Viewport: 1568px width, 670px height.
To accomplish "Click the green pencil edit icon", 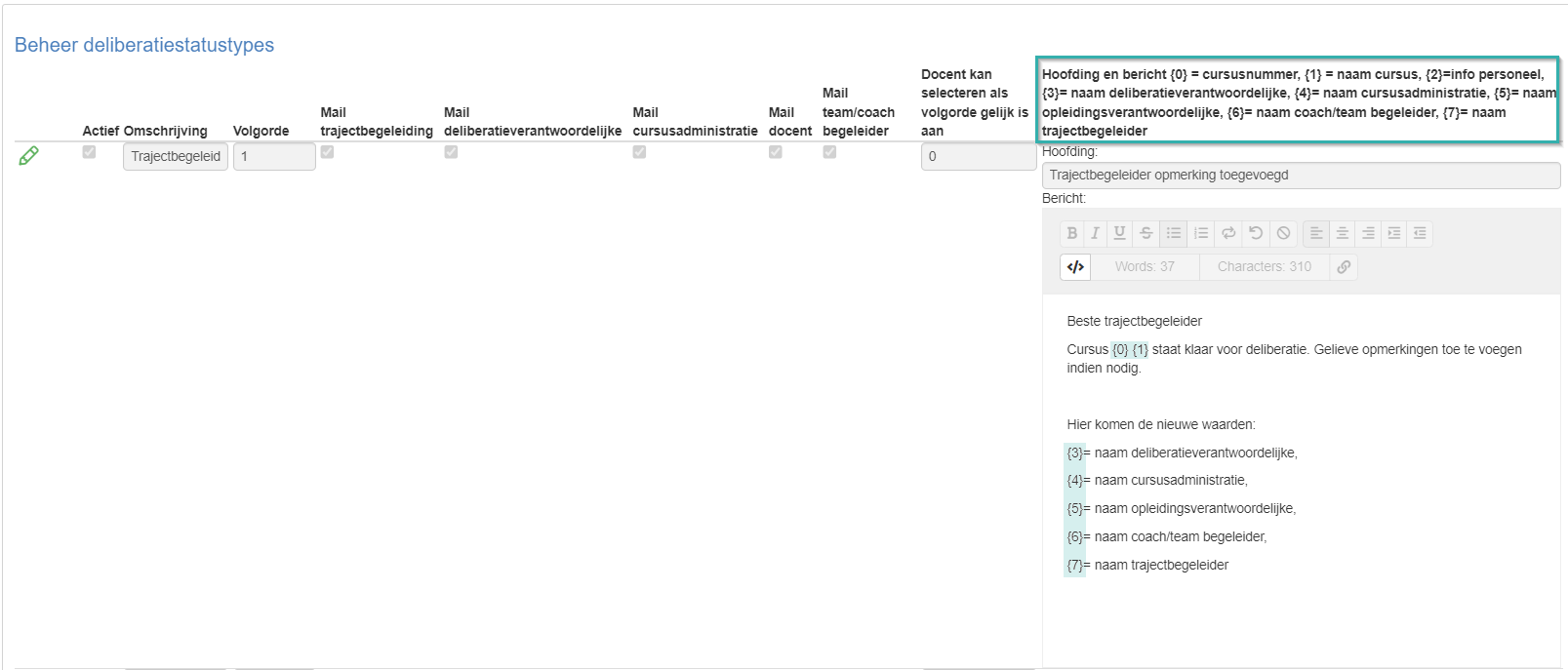I will click(29, 155).
